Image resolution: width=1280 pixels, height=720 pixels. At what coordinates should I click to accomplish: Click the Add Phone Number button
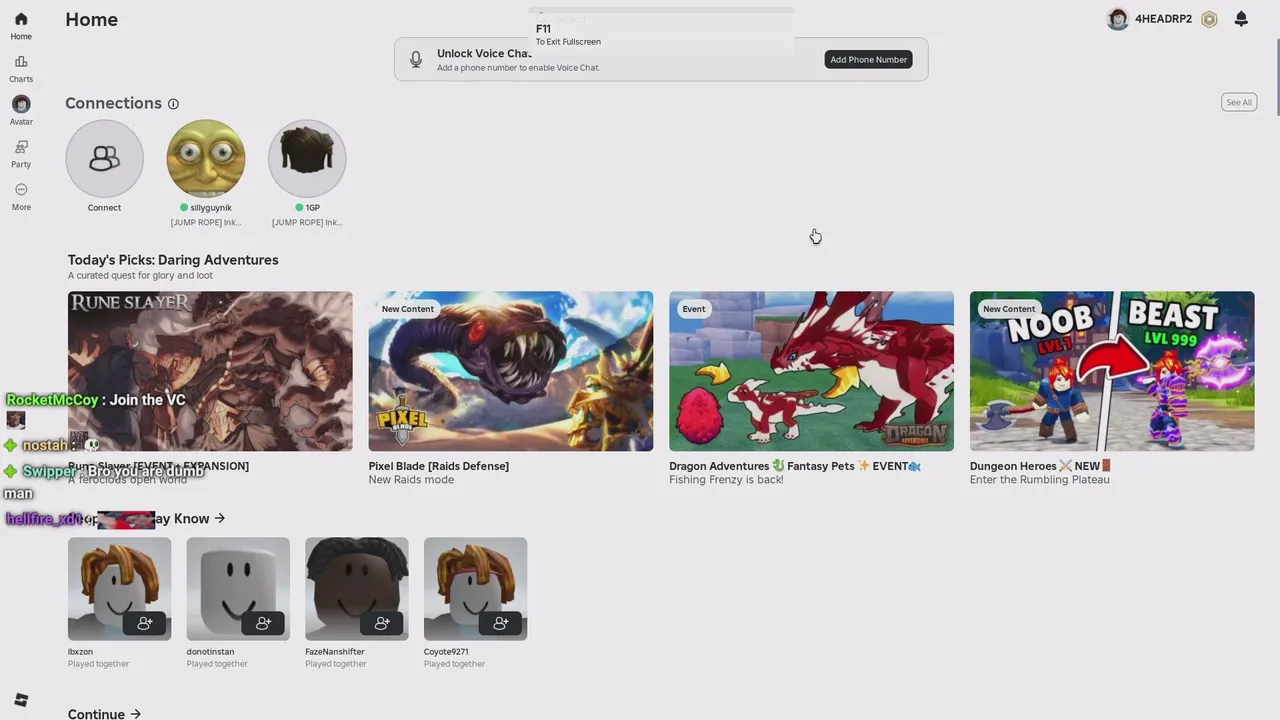pos(868,60)
